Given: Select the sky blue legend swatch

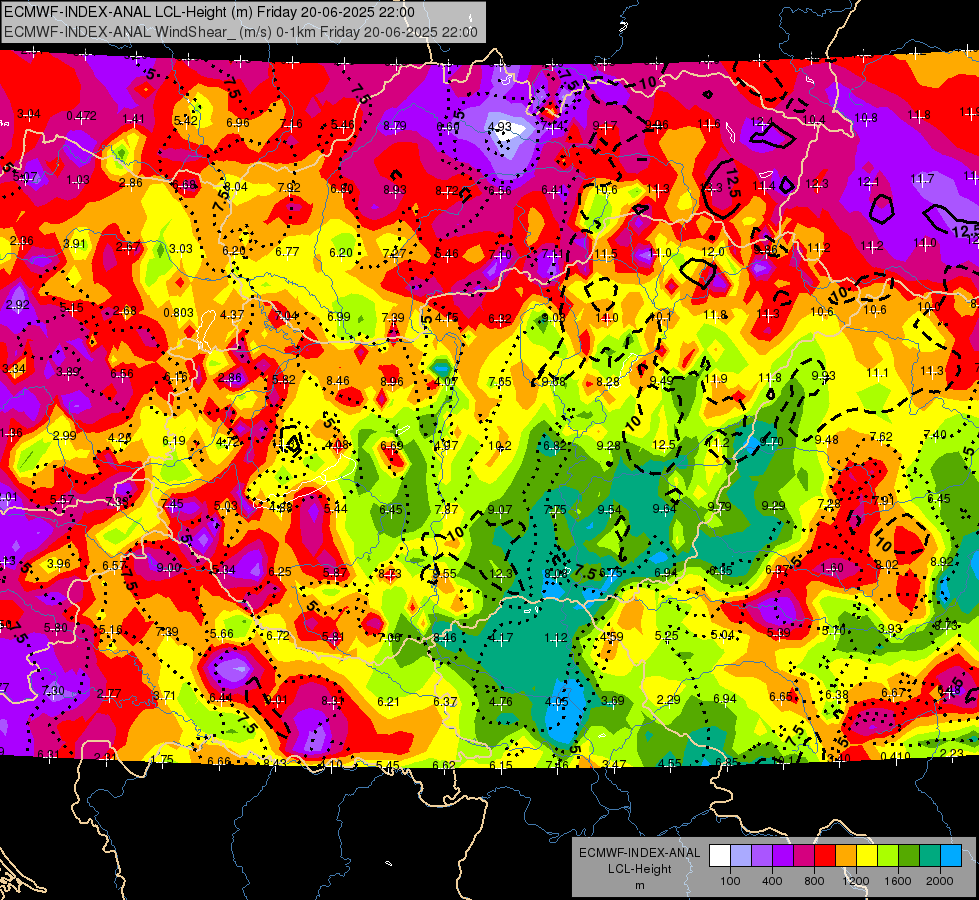Looking at the screenshot, I should coord(951,856).
